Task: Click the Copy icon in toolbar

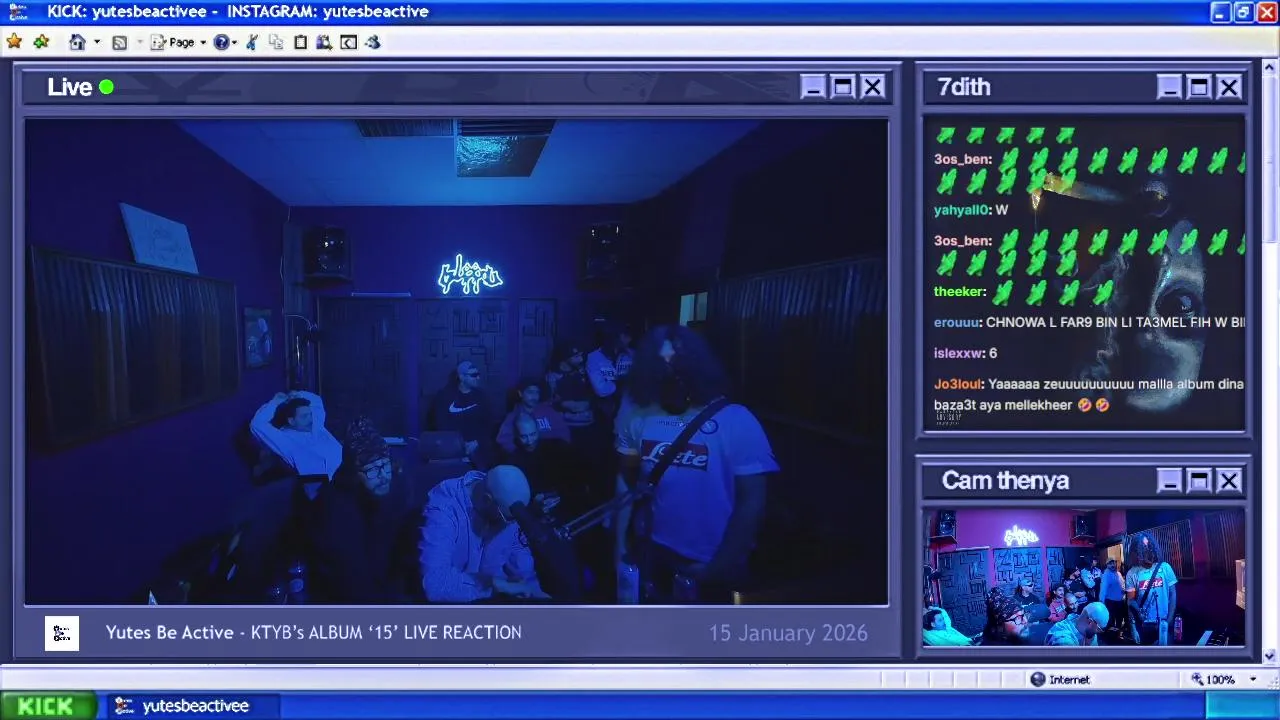Action: (276, 42)
